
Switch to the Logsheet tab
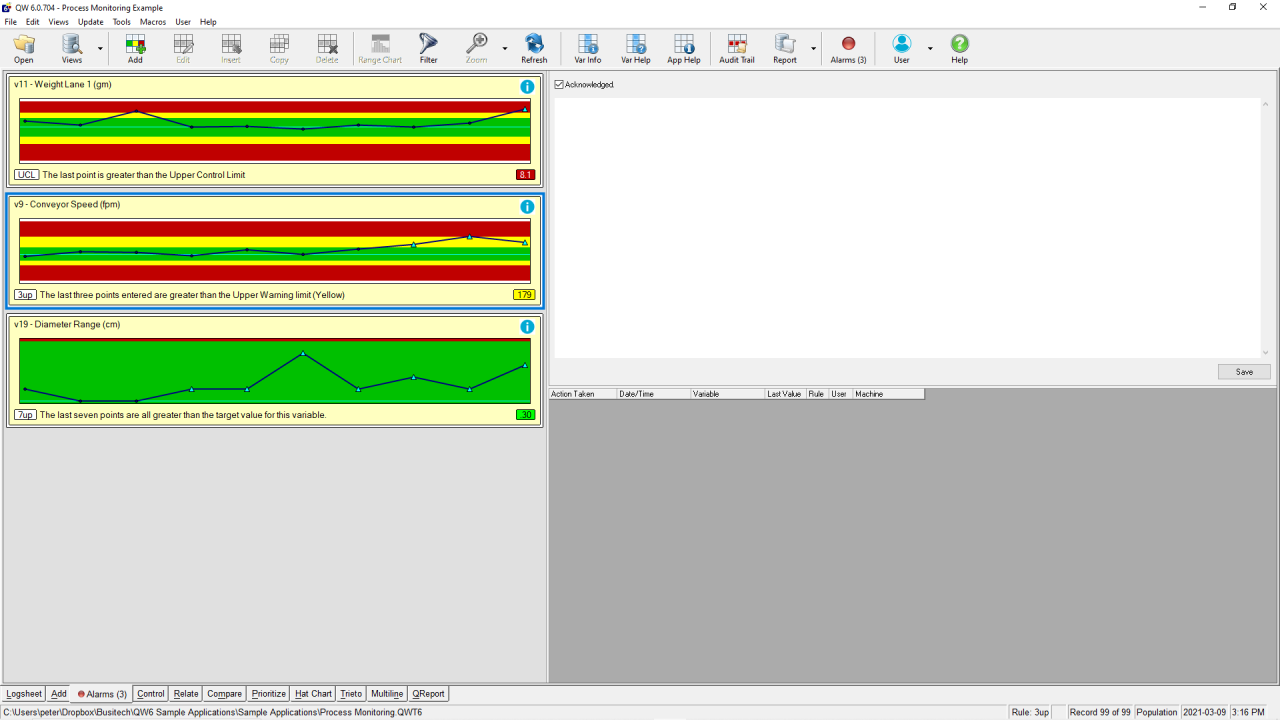tap(25, 694)
